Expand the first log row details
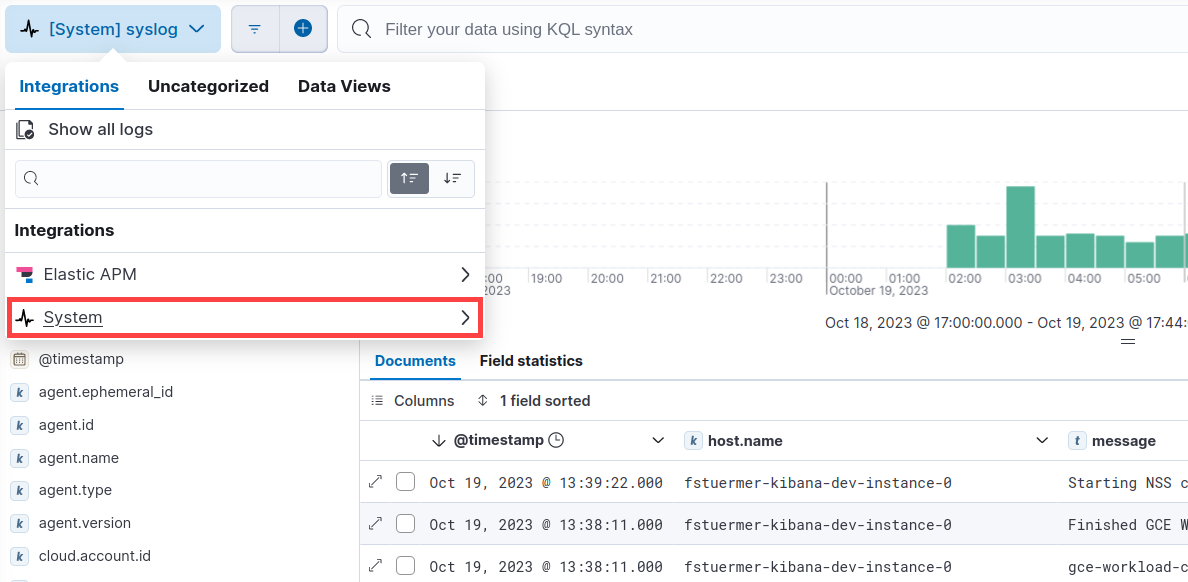The height and width of the screenshot is (582, 1188). [x=376, y=482]
